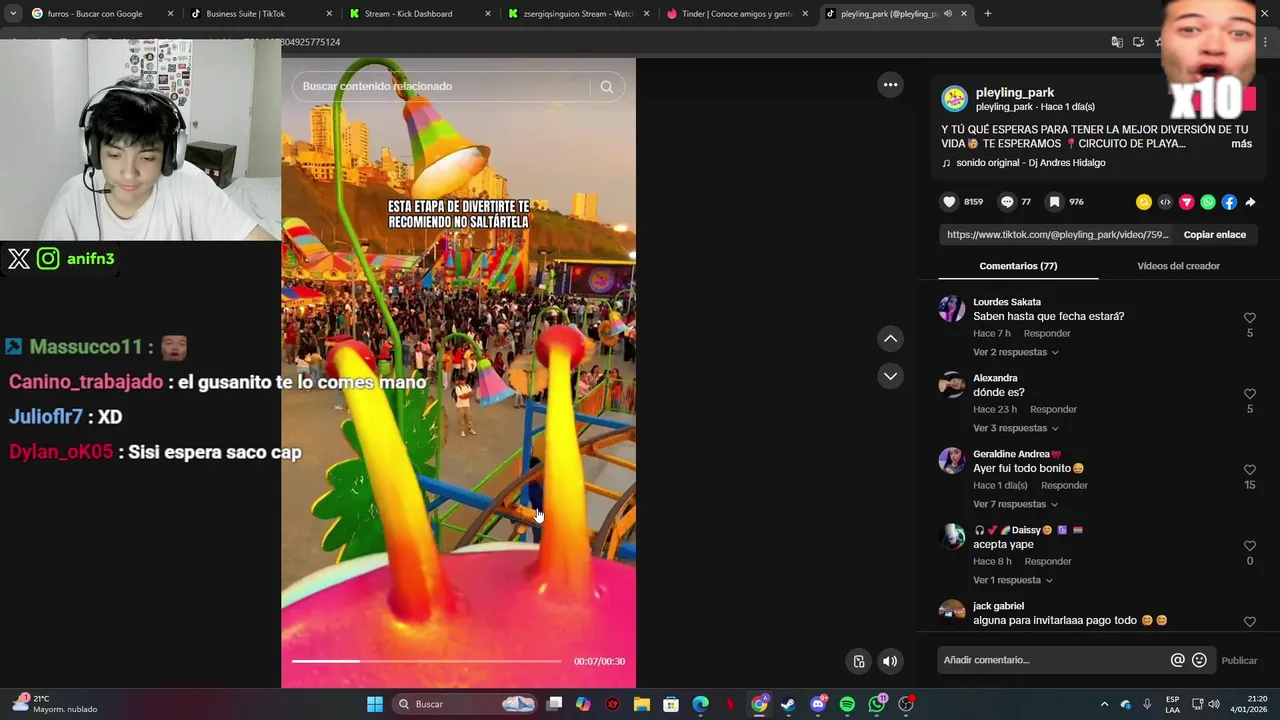Like Geraldine Andrea's comment
The height and width of the screenshot is (720, 1280).
1250,470
